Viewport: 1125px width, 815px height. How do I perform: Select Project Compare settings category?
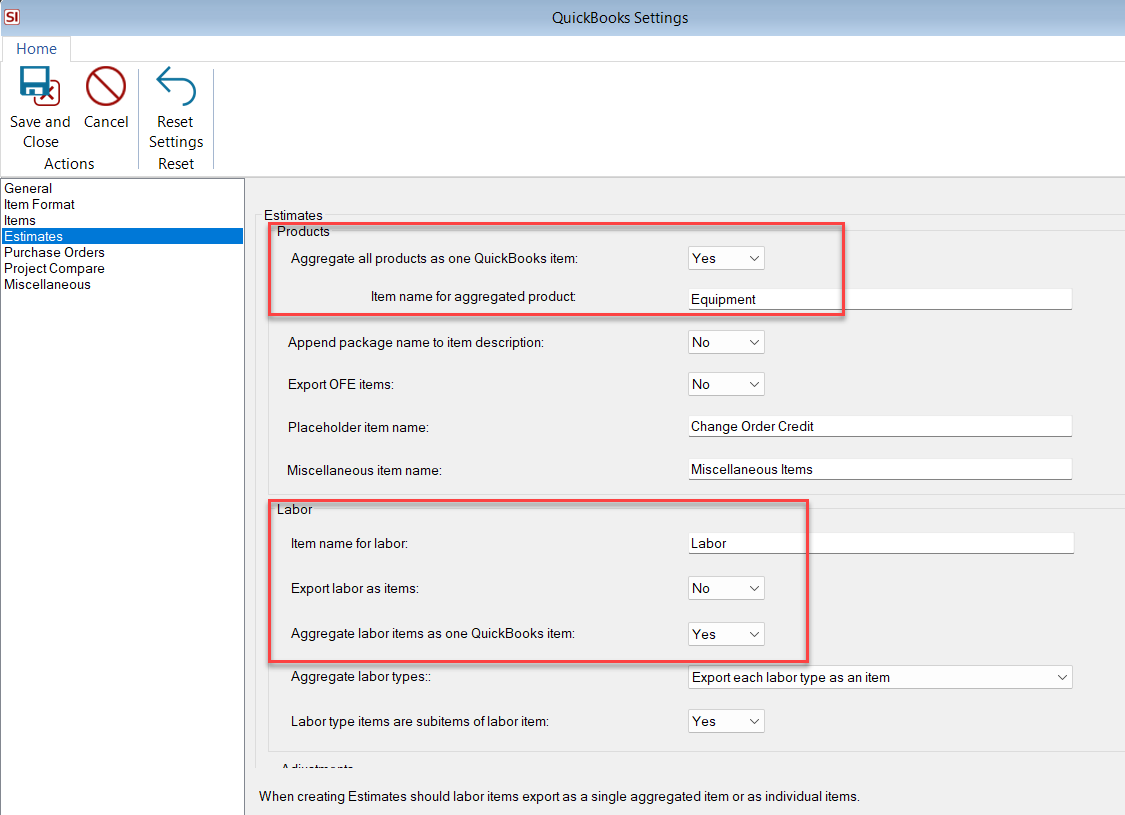(x=54, y=268)
